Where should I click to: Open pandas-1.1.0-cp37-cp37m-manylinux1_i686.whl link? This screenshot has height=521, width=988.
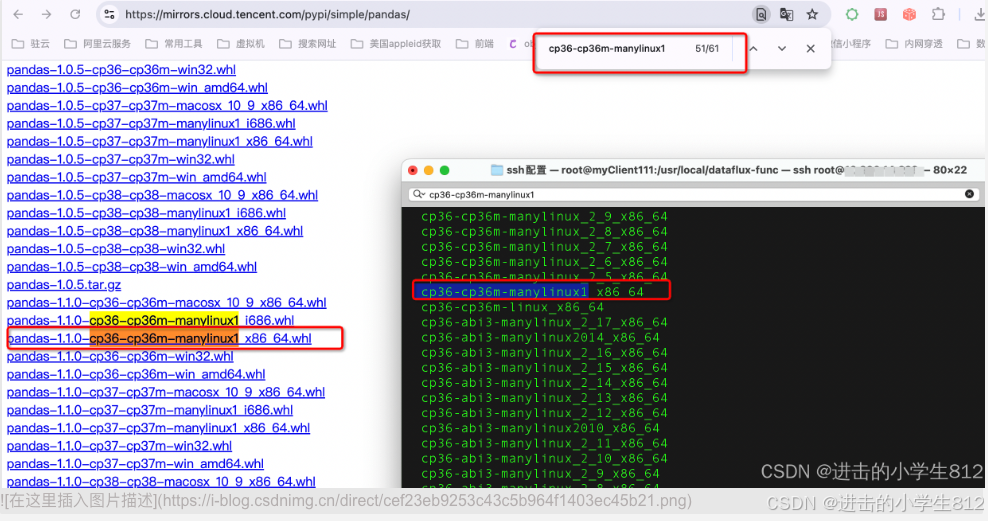coord(149,410)
